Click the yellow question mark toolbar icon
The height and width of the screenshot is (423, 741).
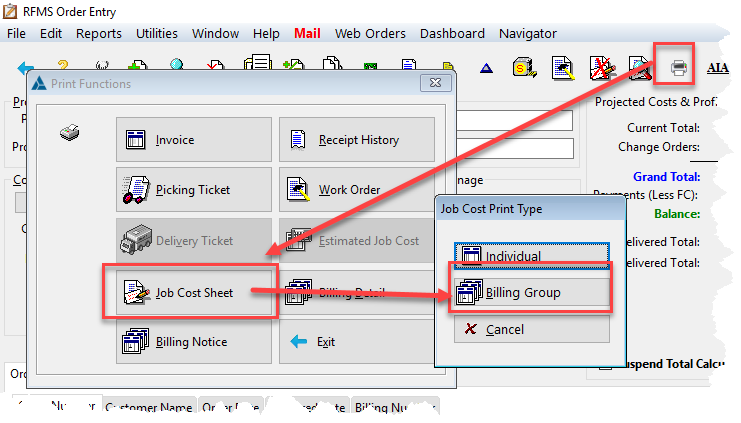click(x=63, y=65)
